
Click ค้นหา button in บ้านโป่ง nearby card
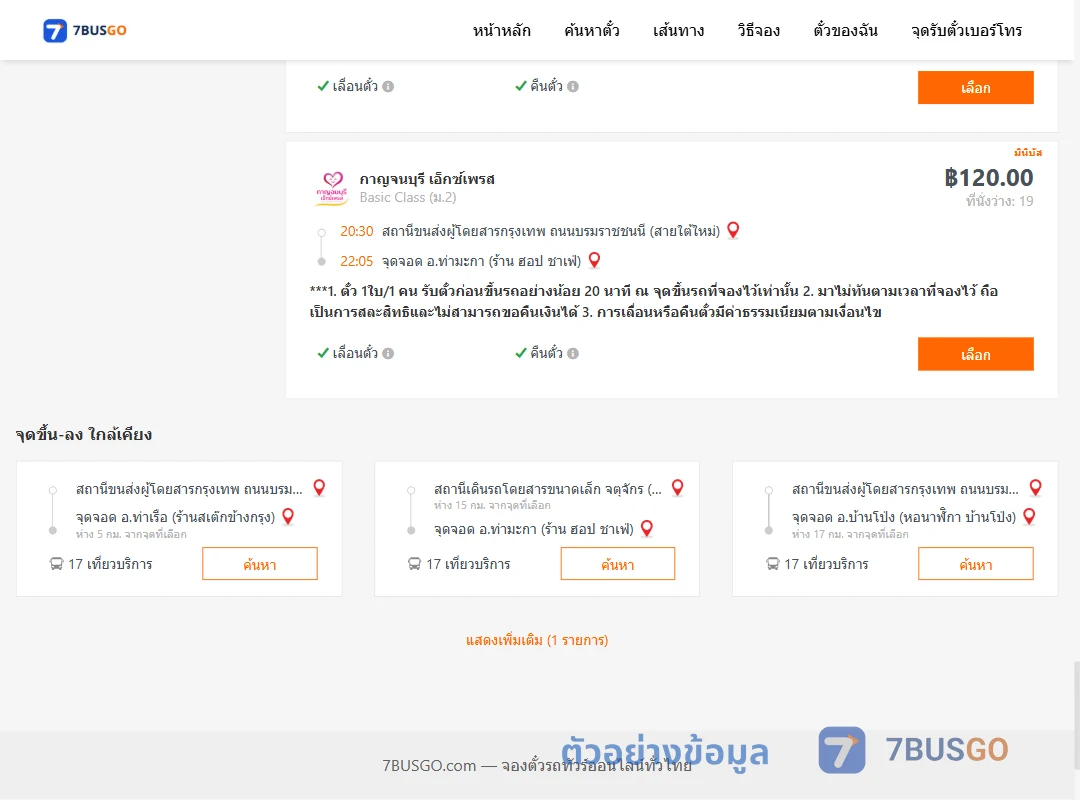pos(975,564)
